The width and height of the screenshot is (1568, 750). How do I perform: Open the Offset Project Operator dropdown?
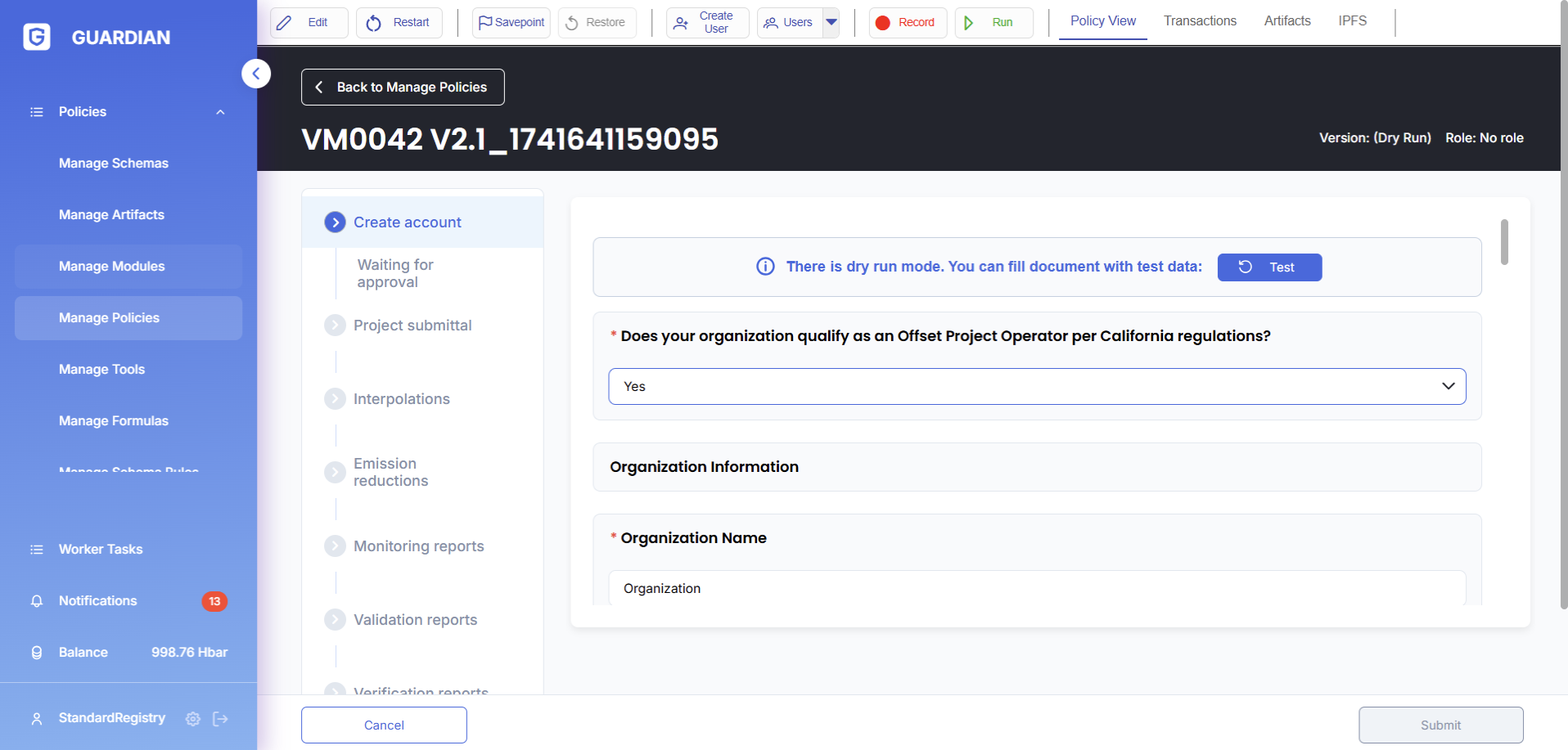1036,386
